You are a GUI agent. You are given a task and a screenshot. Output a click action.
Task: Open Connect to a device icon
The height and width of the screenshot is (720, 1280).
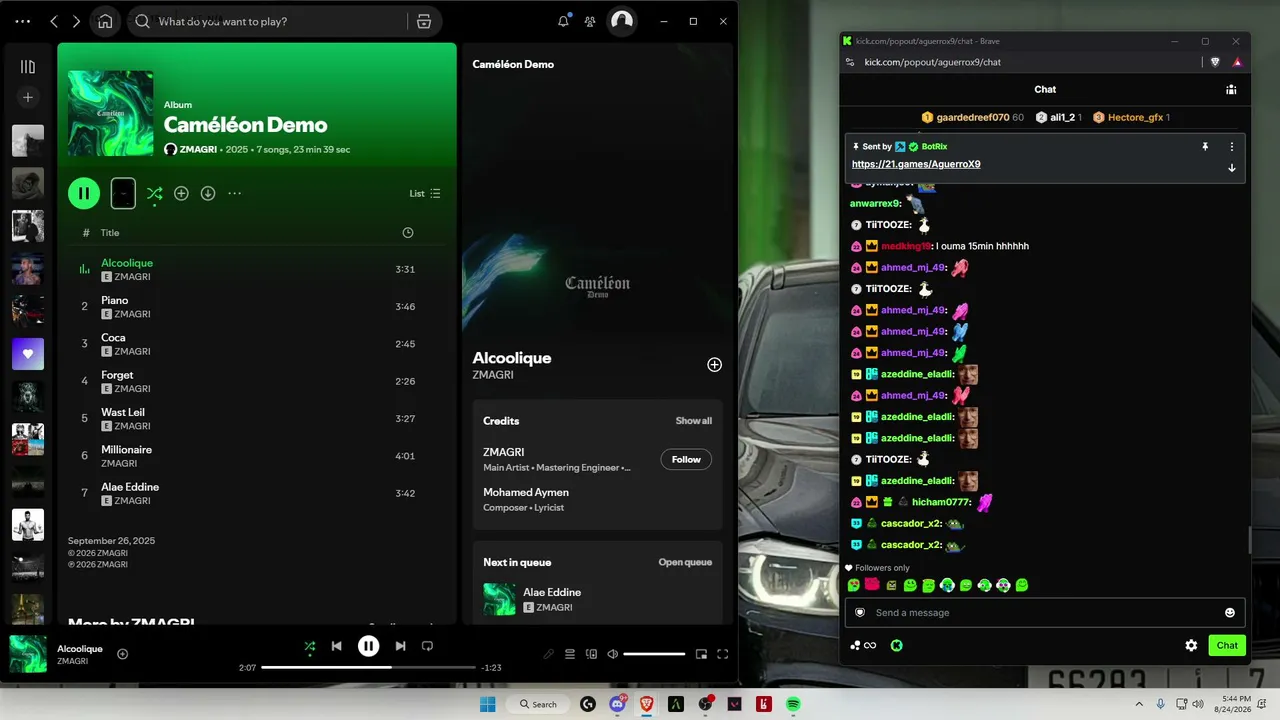pyautogui.click(x=592, y=654)
